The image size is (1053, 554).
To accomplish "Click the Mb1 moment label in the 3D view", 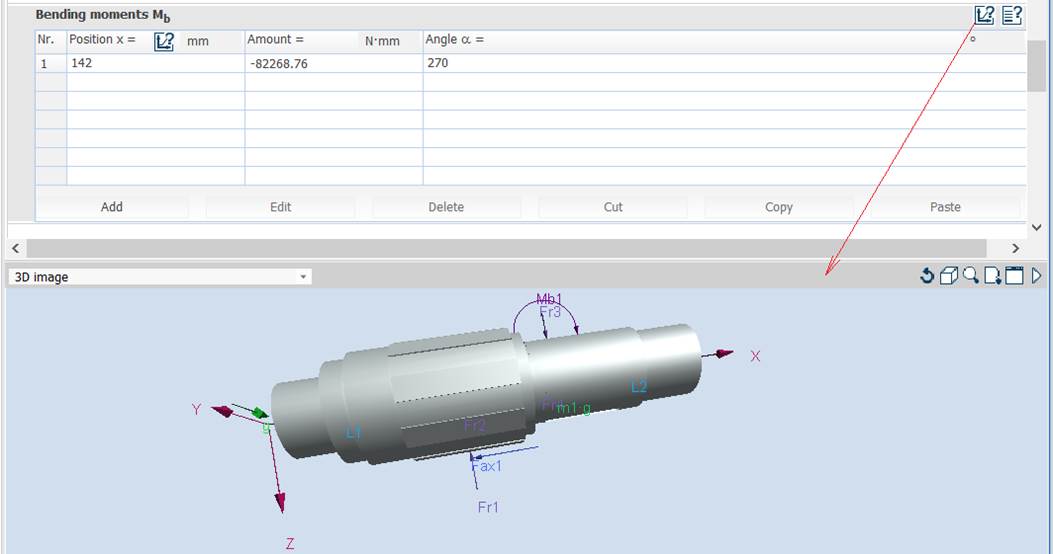I will (549, 299).
